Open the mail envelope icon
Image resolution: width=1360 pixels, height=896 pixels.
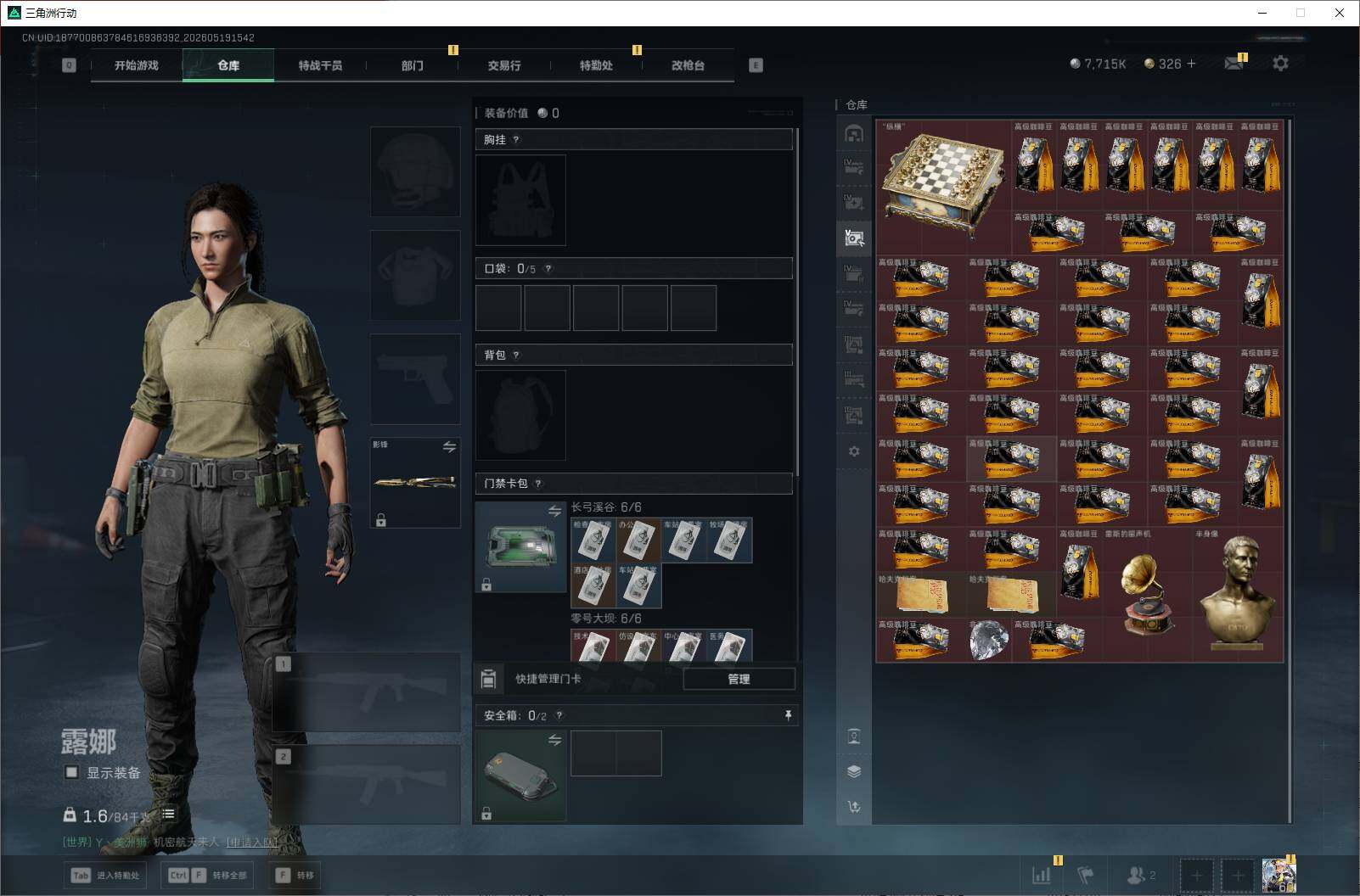click(1234, 64)
